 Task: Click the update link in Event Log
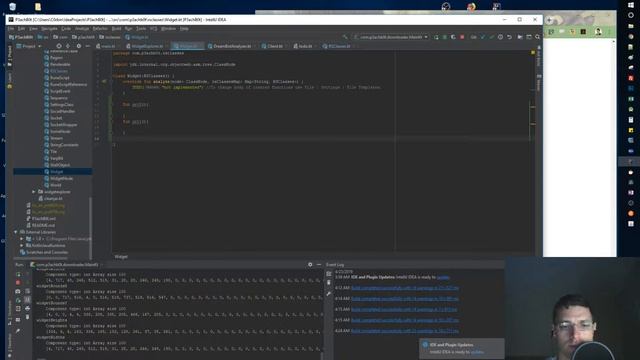[x=443, y=277]
